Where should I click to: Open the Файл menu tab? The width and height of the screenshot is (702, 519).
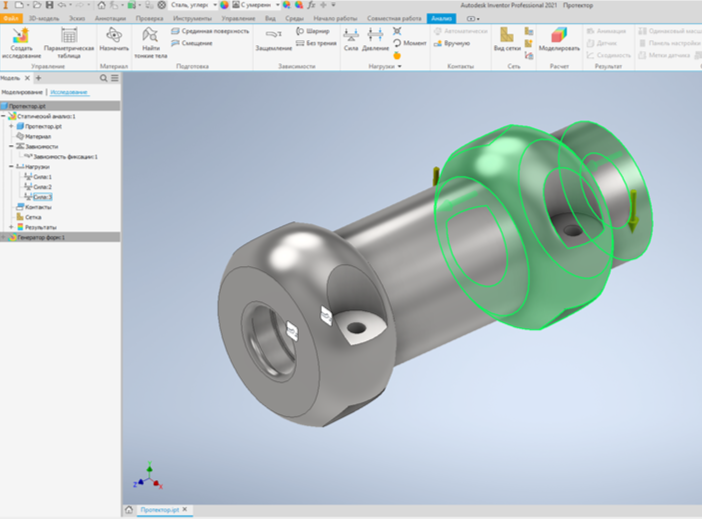[11, 19]
